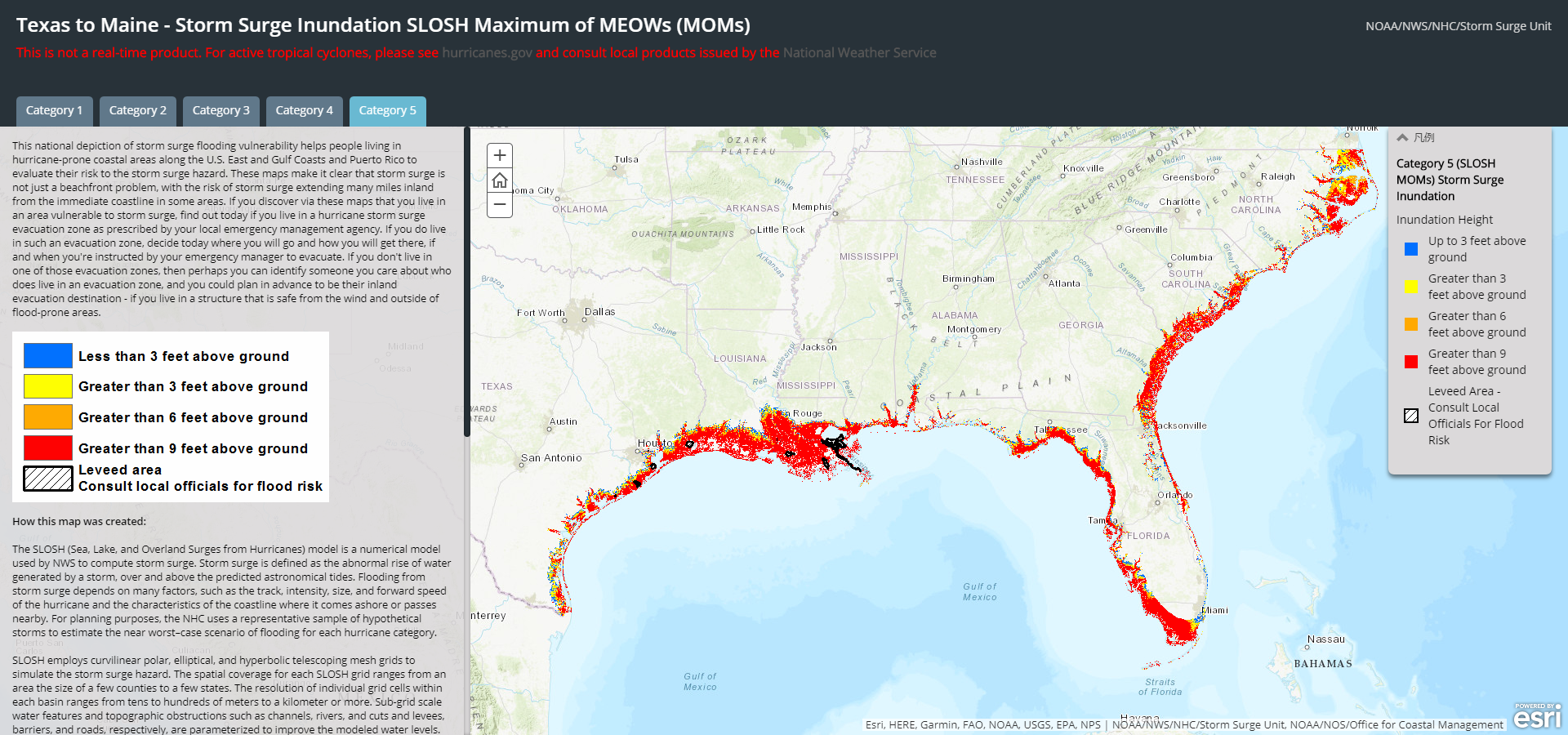Click the yellow swatch in map legend
The image size is (1568, 735).
click(1410, 287)
